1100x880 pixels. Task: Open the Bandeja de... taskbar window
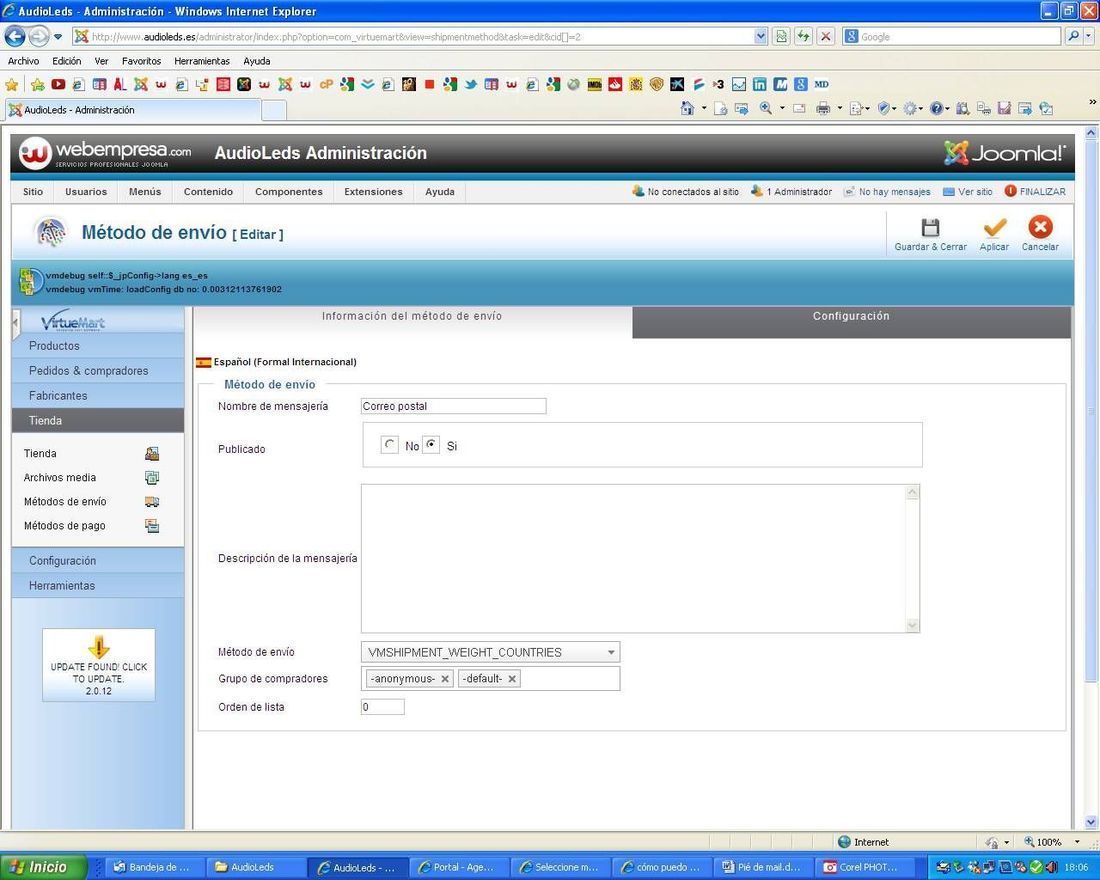click(x=157, y=867)
